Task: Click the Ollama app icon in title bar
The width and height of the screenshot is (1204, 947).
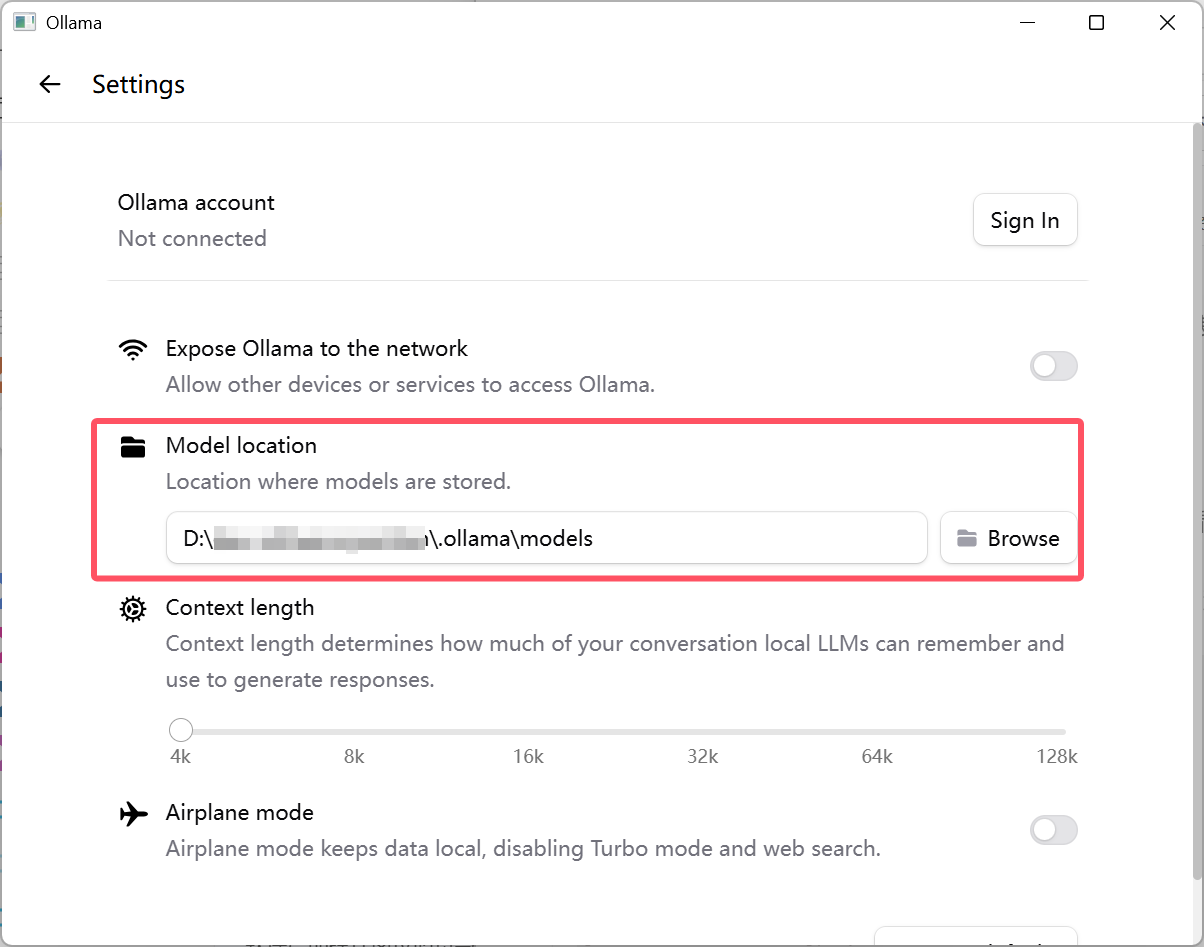Action: point(24,22)
